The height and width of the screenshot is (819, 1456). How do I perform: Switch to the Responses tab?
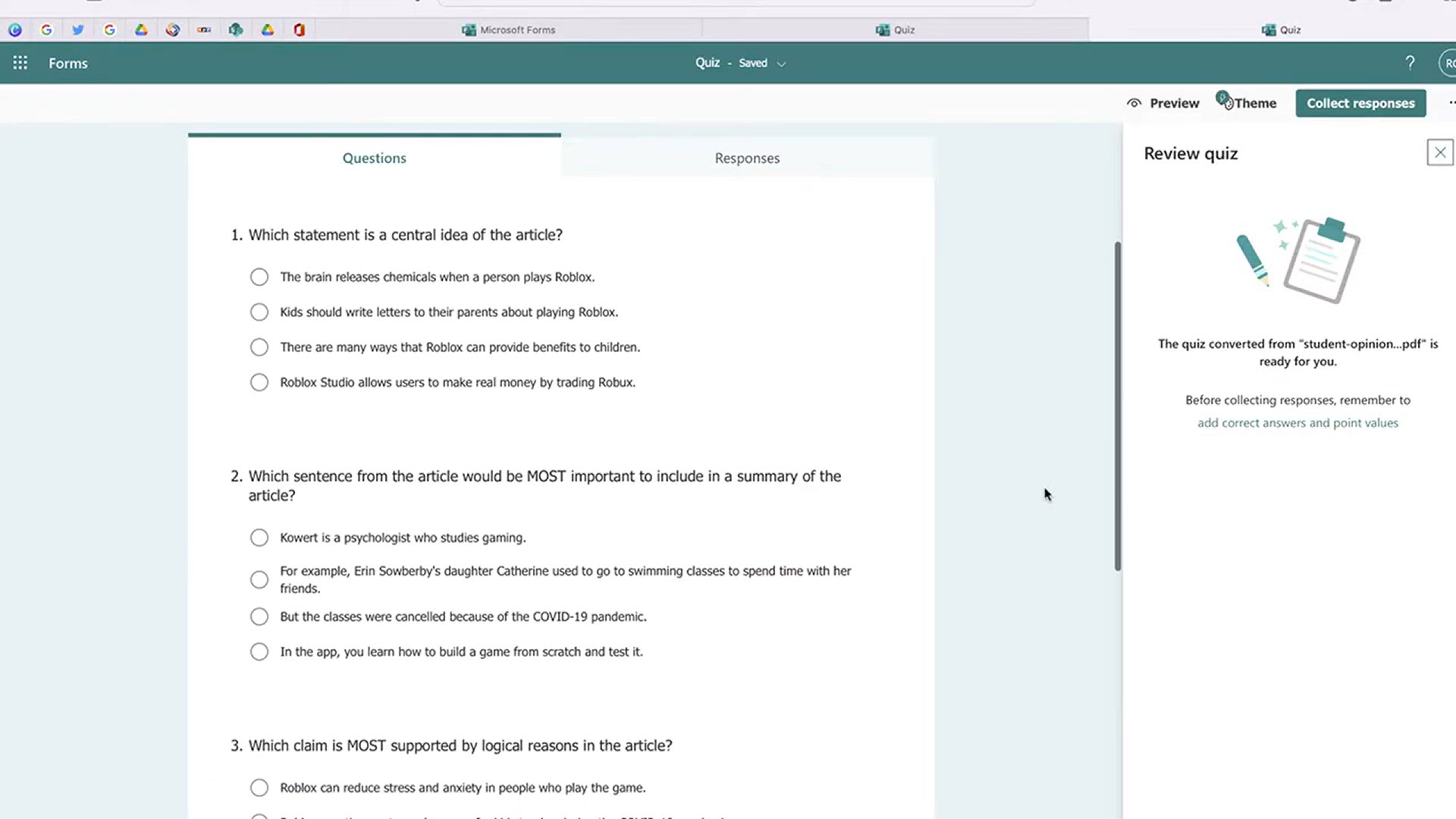click(747, 158)
